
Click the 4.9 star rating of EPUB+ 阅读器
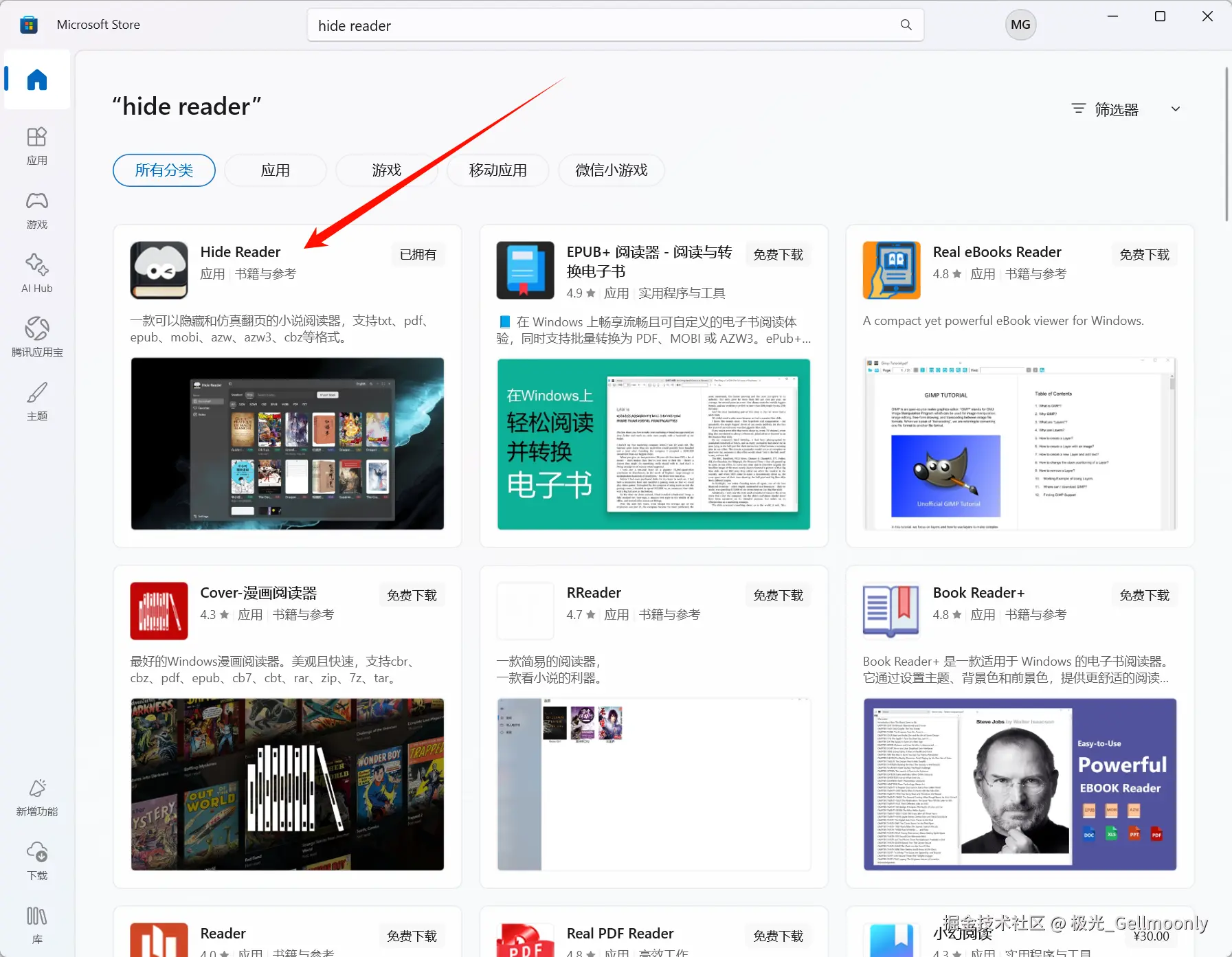(x=581, y=293)
